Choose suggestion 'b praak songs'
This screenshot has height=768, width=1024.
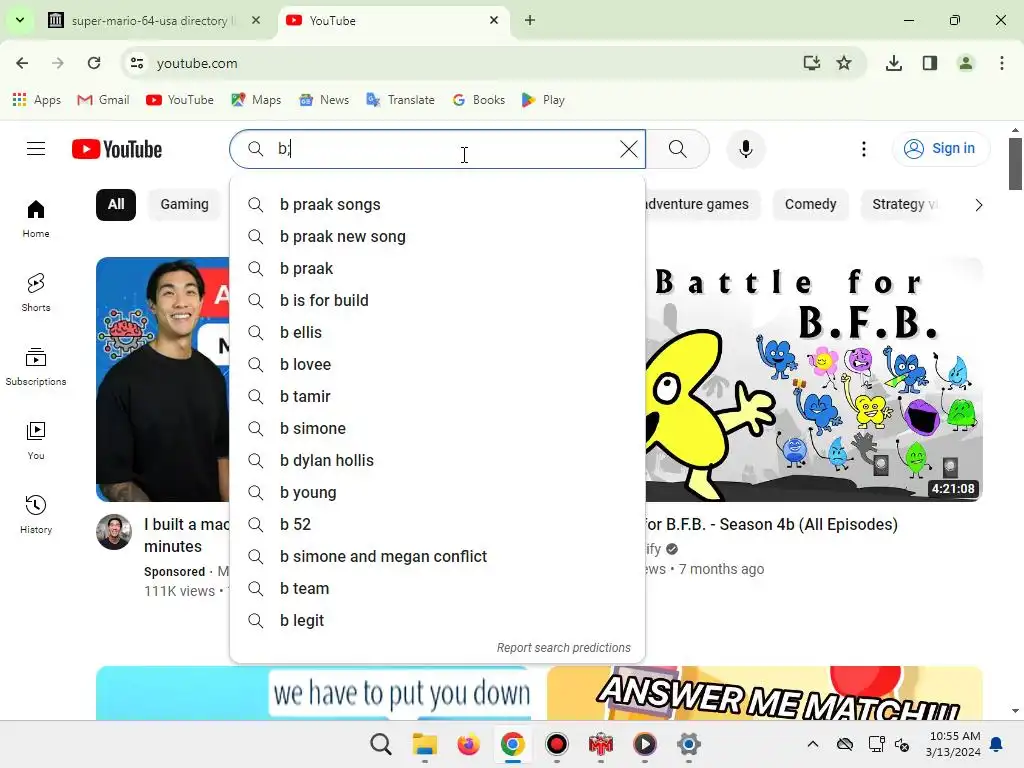click(x=437, y=204)
